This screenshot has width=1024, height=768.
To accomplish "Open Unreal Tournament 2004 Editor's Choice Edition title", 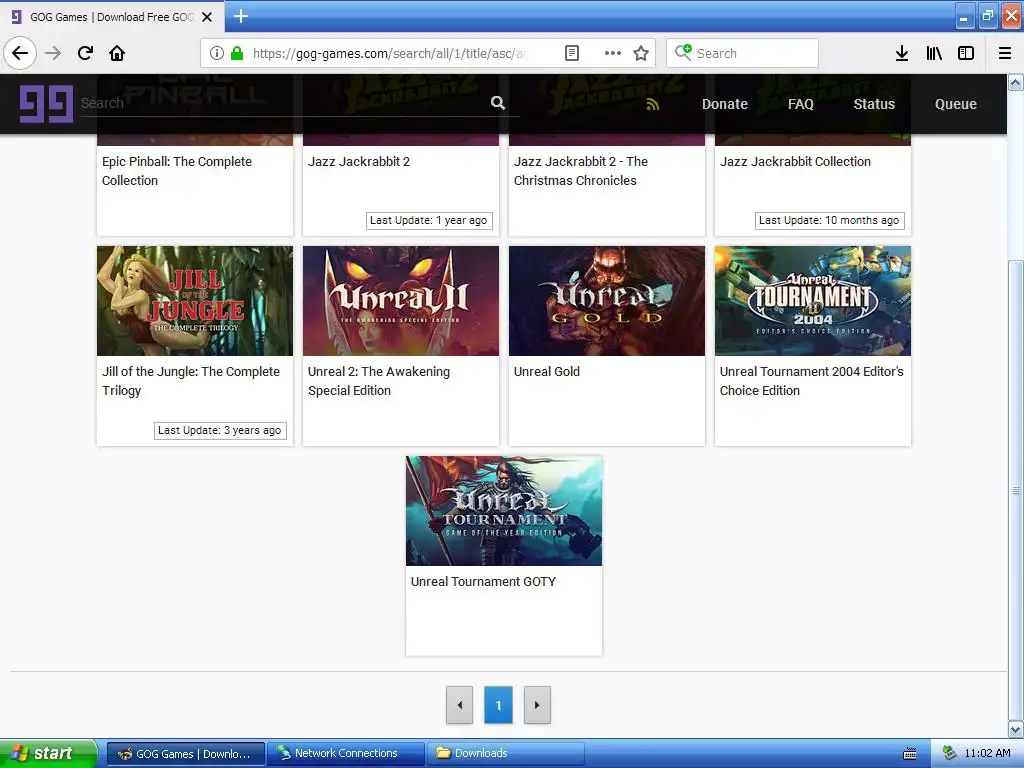I will tap(812, 381).
